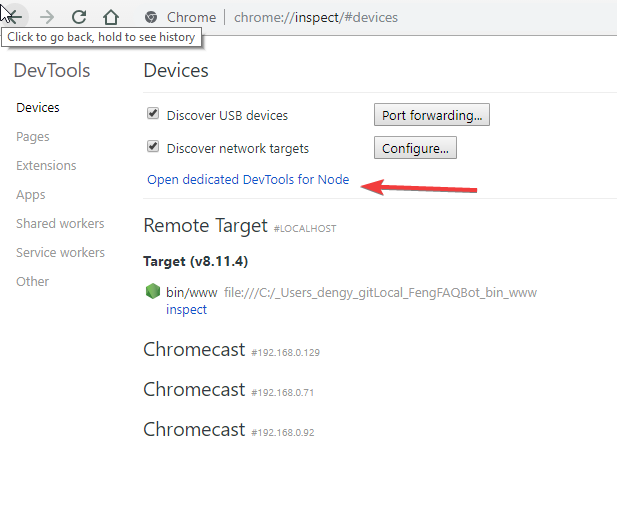The image size is (617, 519).
Task: Click the forward navigation arrow
Action: coord(47,17)
